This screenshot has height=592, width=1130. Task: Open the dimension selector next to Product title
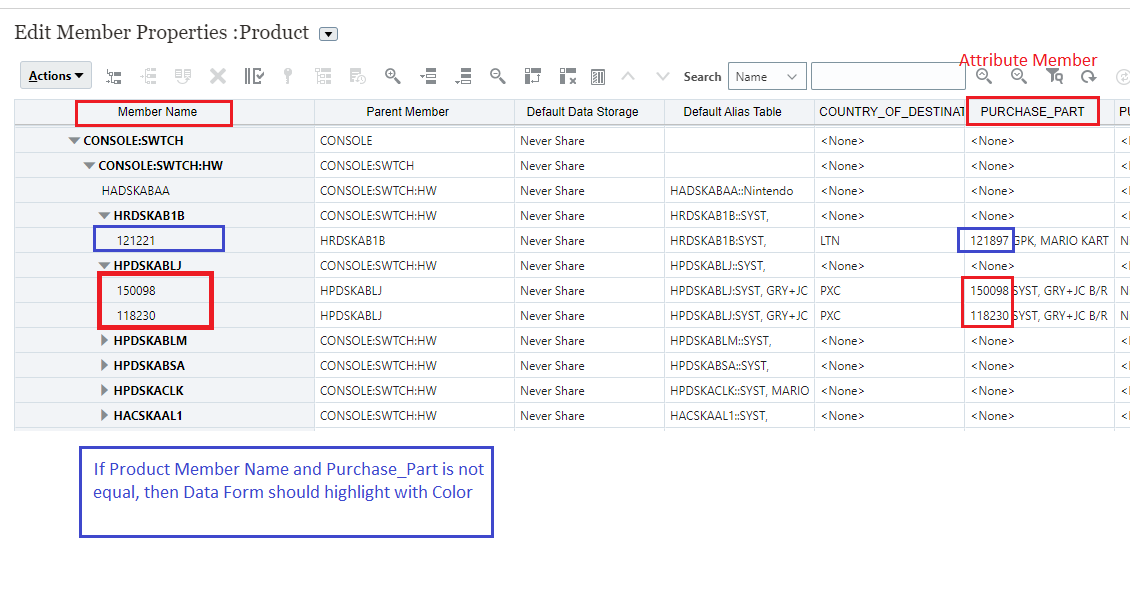point(328,33)
